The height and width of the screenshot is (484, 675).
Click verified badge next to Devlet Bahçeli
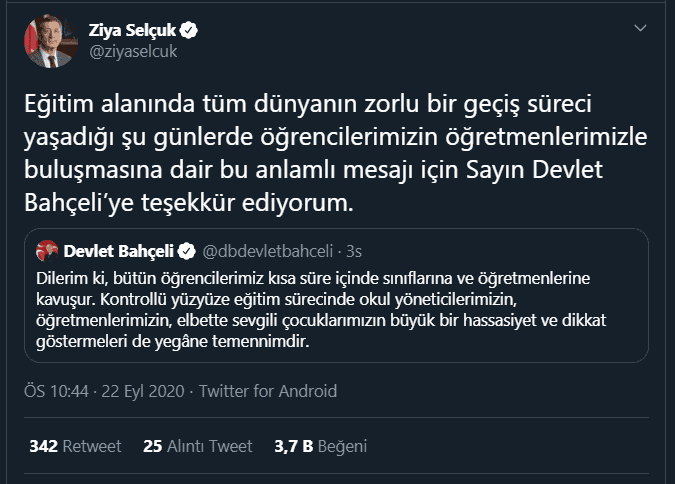point(186,249)
